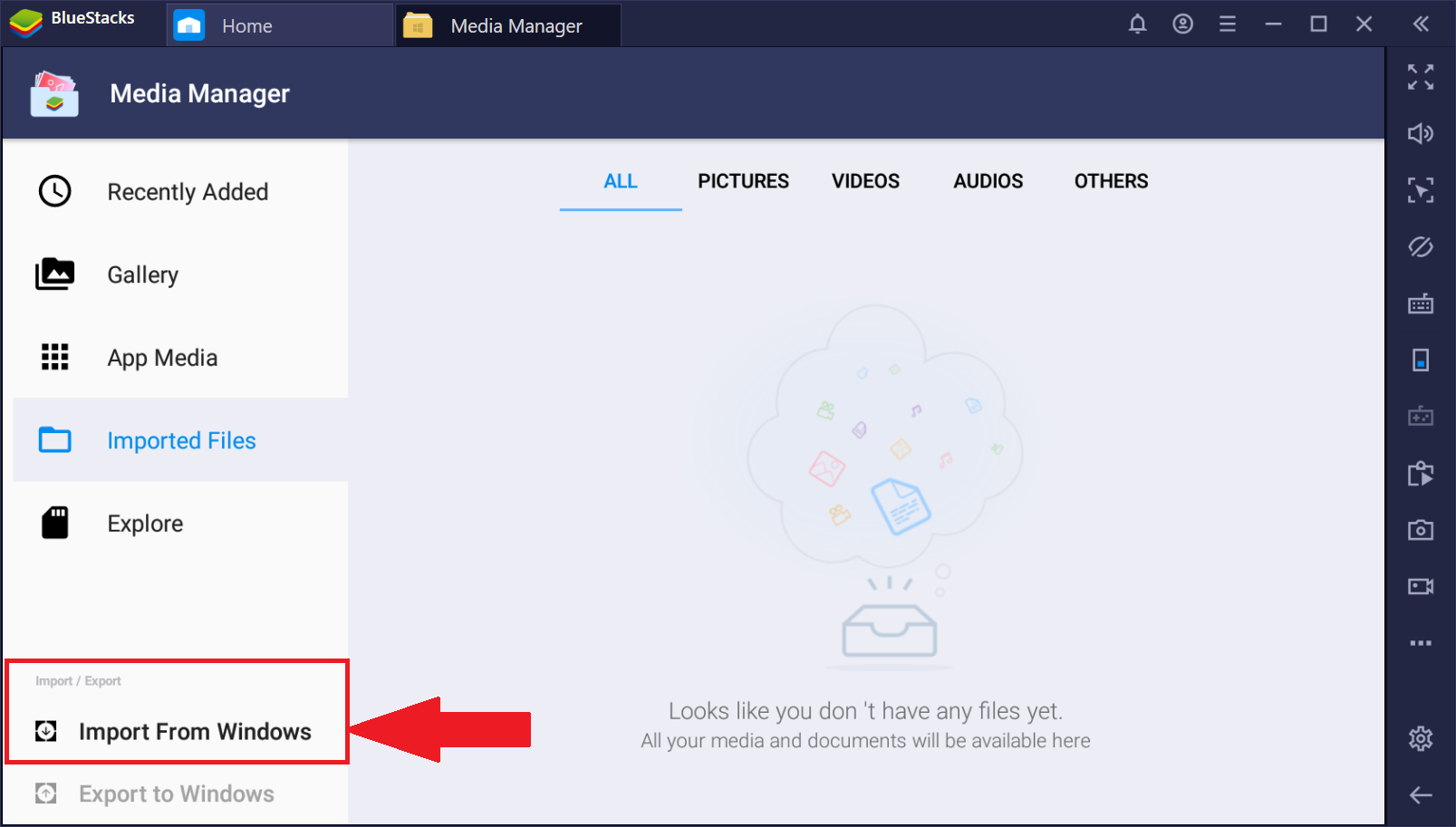The image size is (1456, 827).
Task: Open the BlueStacks hamburger menu
Action: point(1228,24)
